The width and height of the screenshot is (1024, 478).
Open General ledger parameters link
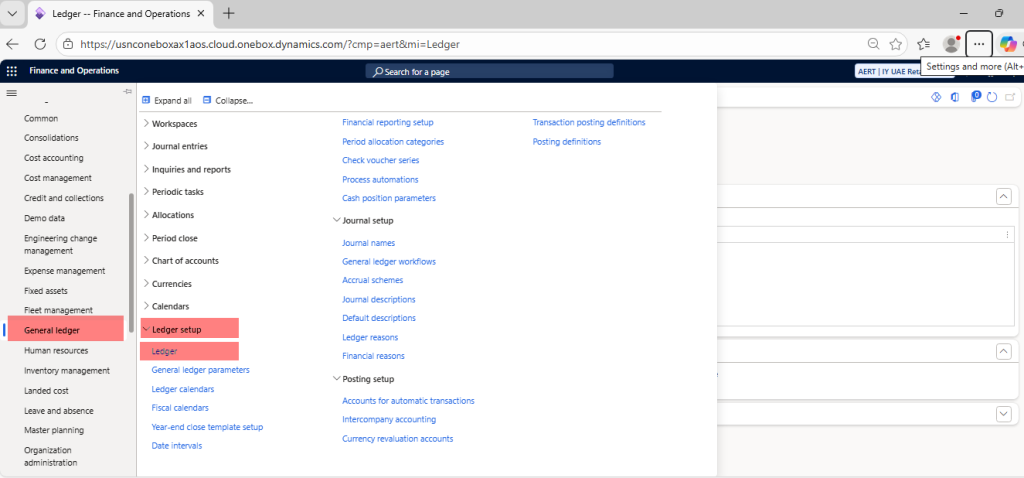tap(200, 370)
